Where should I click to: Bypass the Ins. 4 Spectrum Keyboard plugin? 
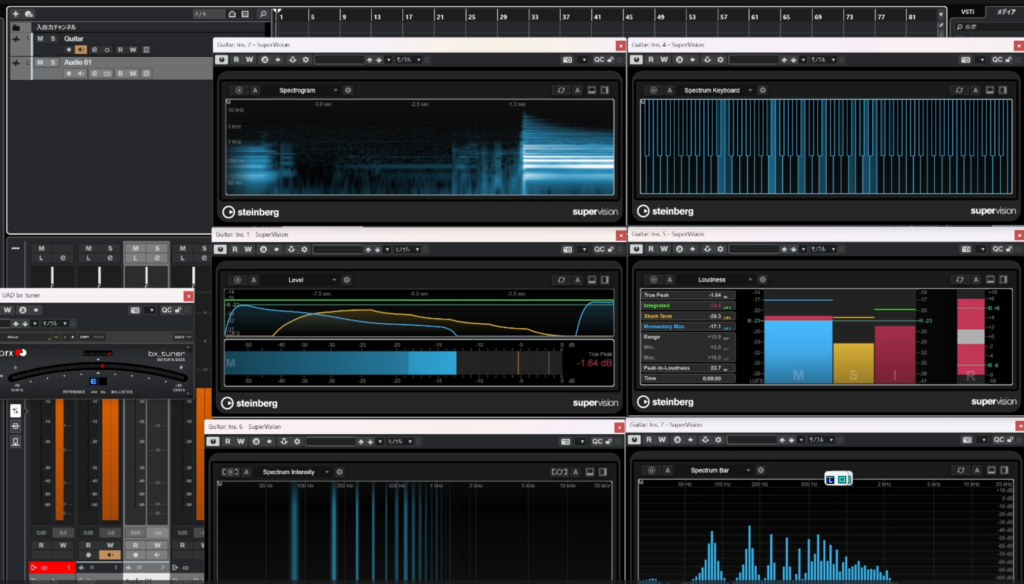(637, 59)
